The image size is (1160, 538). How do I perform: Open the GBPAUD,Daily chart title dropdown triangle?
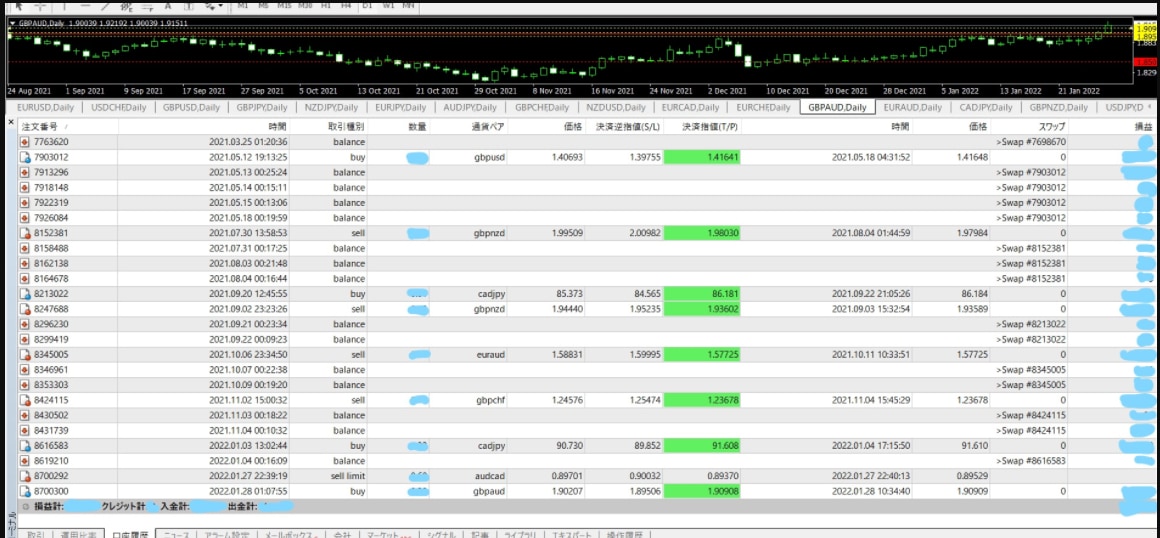13,23
